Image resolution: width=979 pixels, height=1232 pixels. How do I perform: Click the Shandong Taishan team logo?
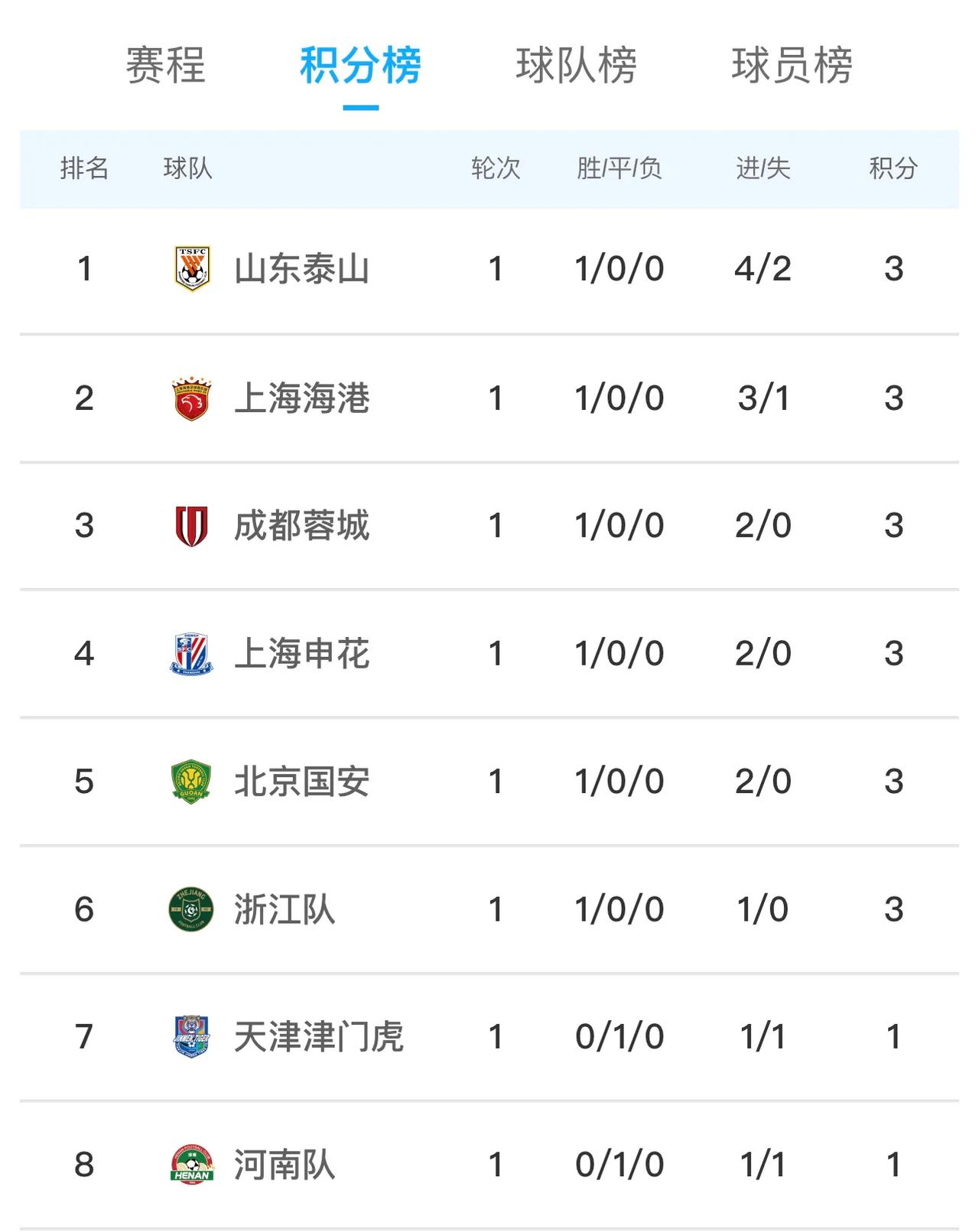tap(192, 269)
